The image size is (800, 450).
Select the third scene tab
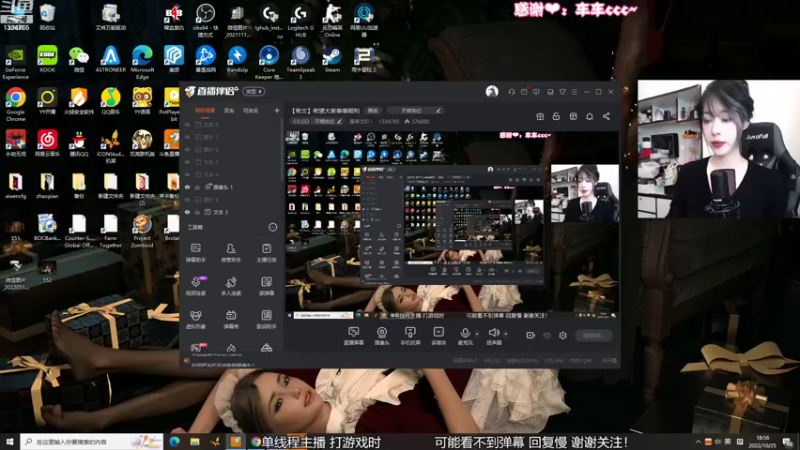(250, 110)
